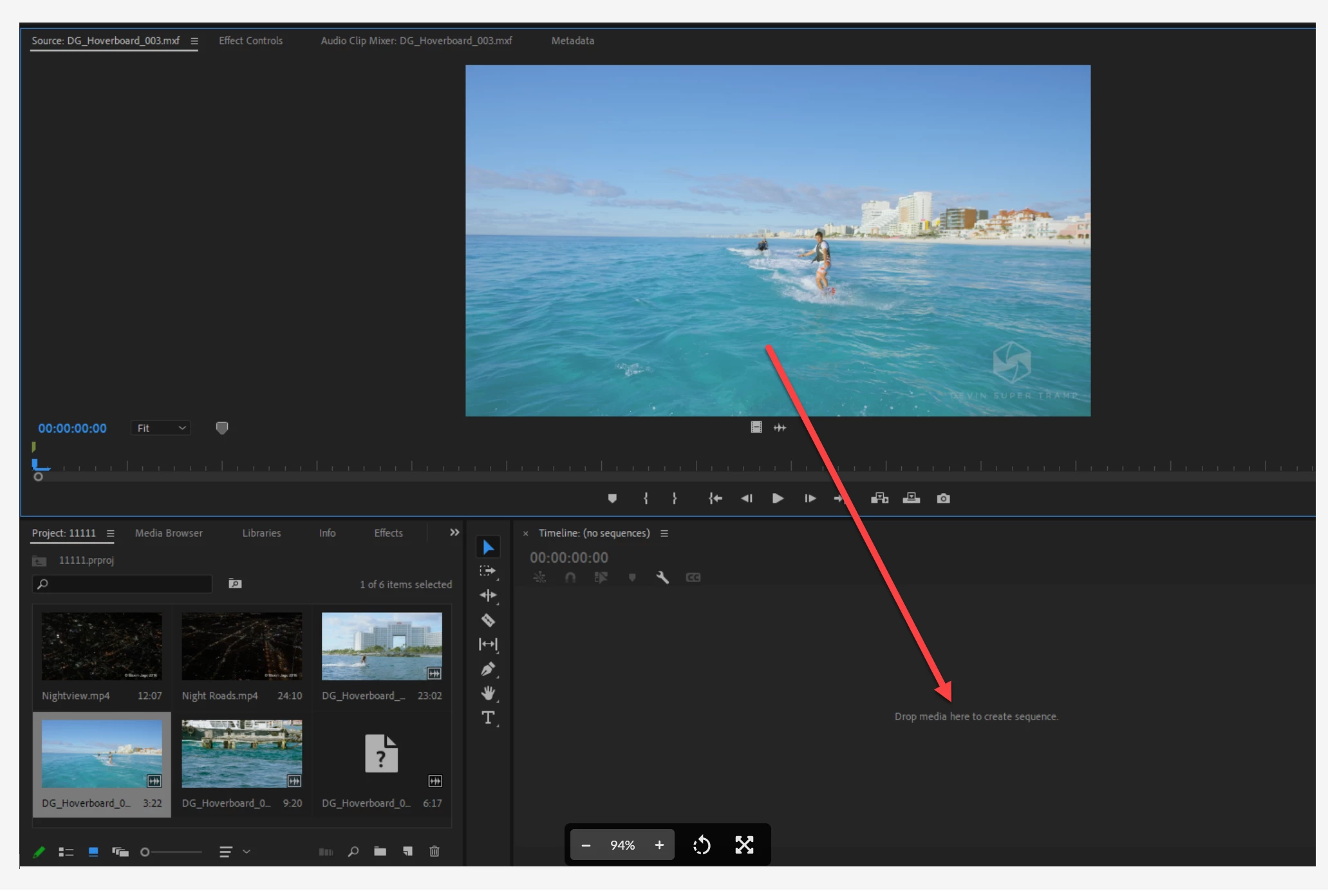Viewport: 1328px width, 896px height.
Task: Open the Media Browser tab
Action: [x=169, y=533]
